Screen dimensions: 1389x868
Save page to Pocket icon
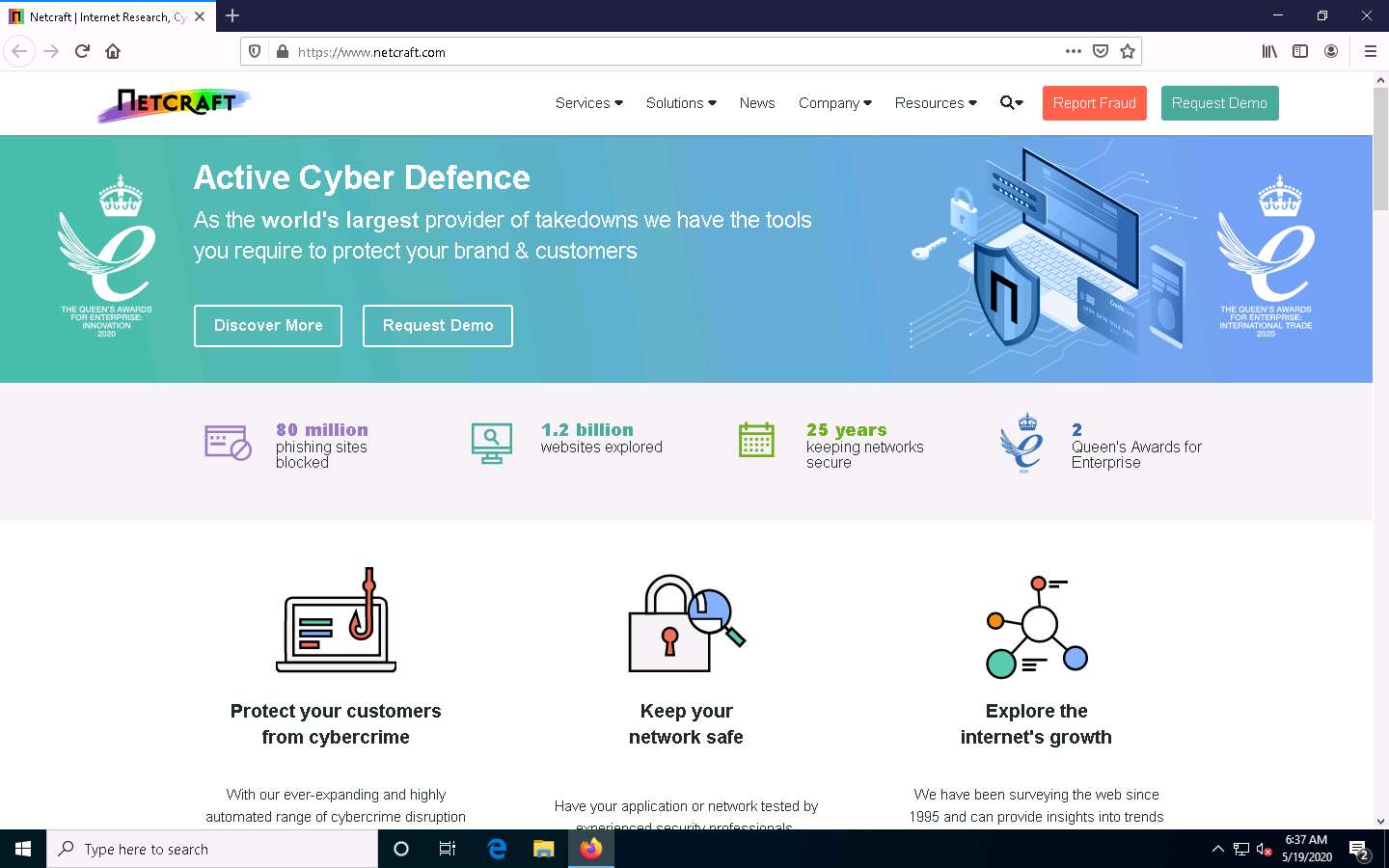coord(1101,51)
